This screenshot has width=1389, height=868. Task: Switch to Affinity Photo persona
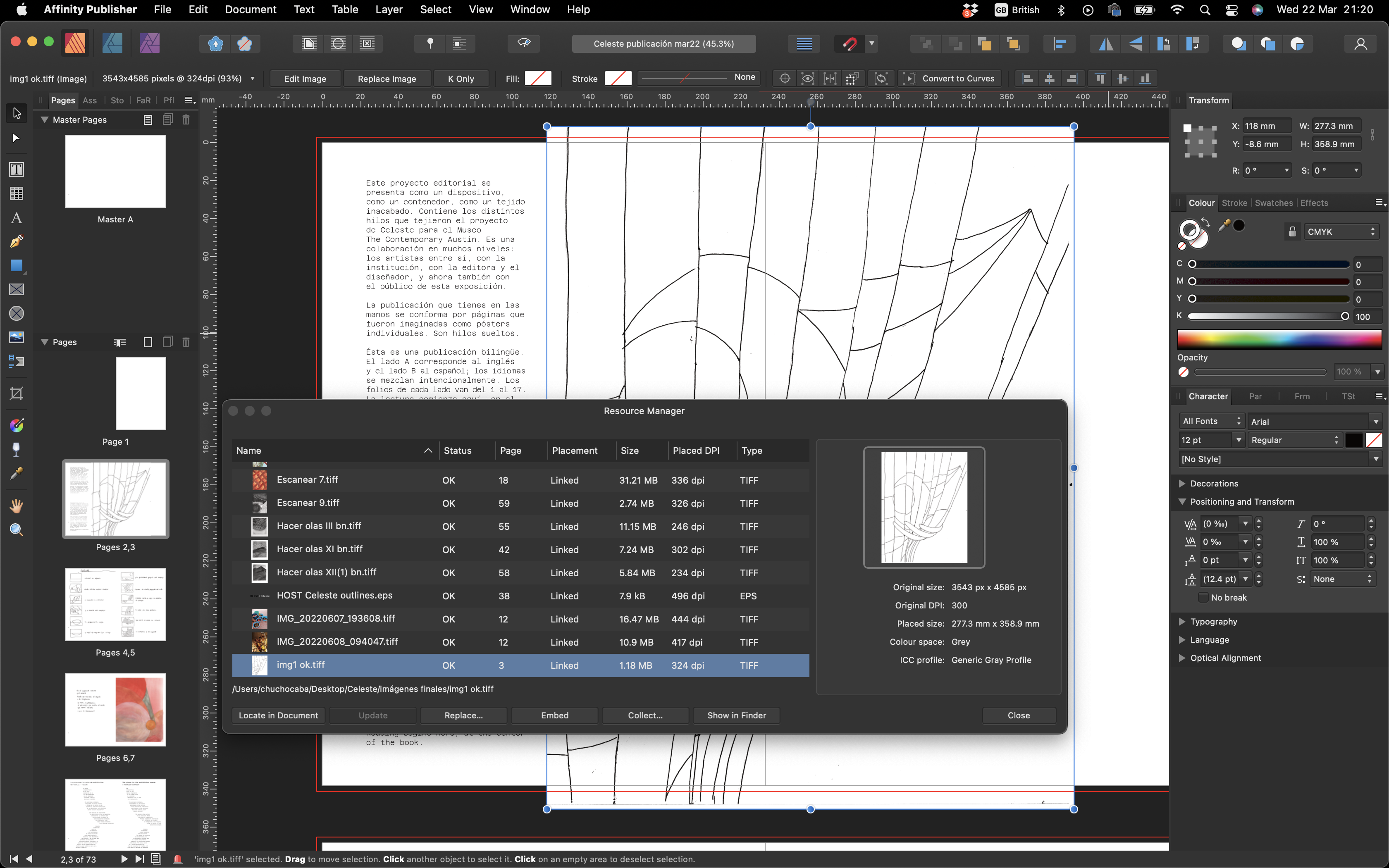(x=149, y=44)
